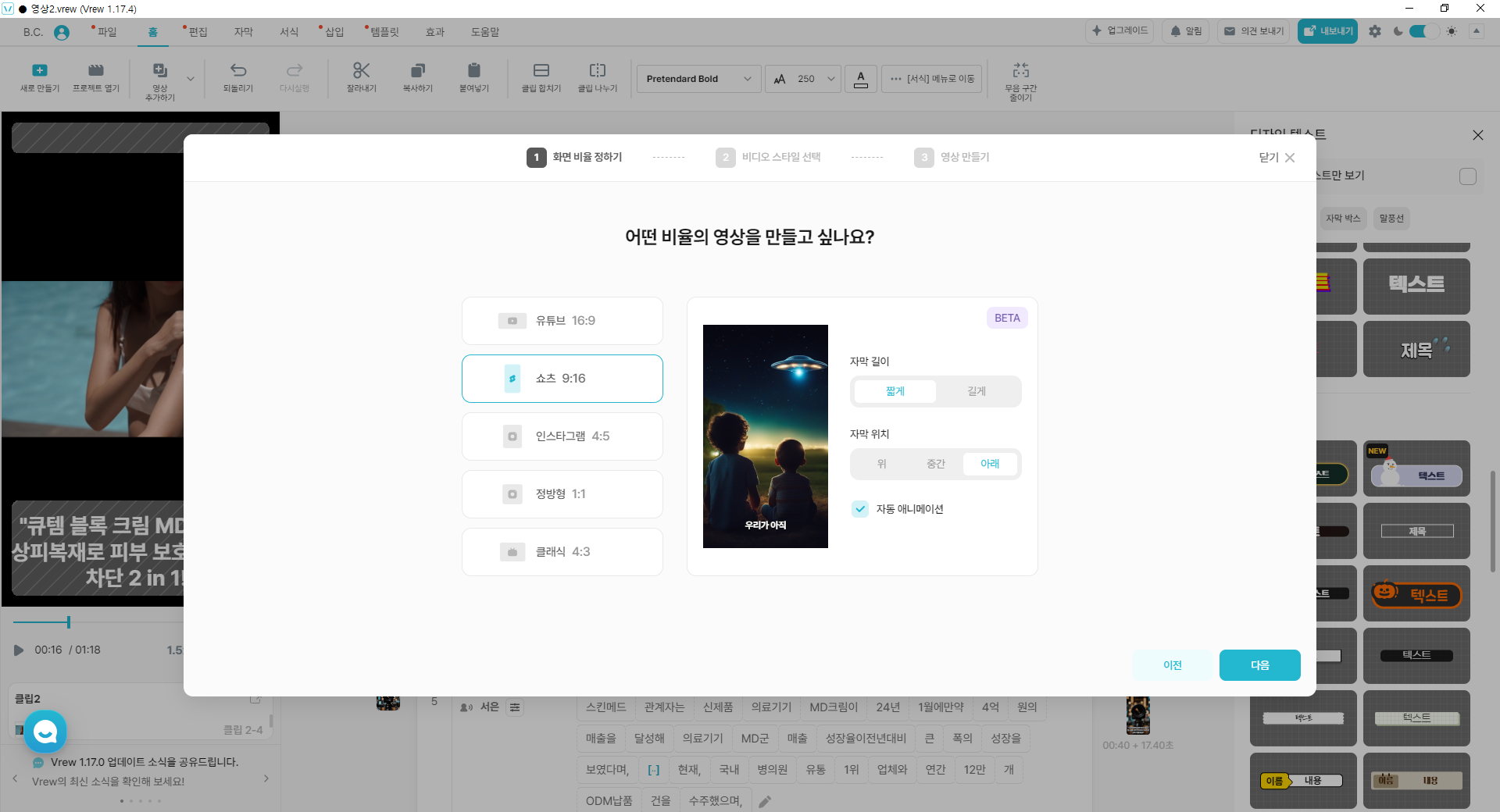Select the 인스타그램 4:5 ratio option
This screenshot has height=812, width=1500.
pyautogui.click(x=562, y=436)
